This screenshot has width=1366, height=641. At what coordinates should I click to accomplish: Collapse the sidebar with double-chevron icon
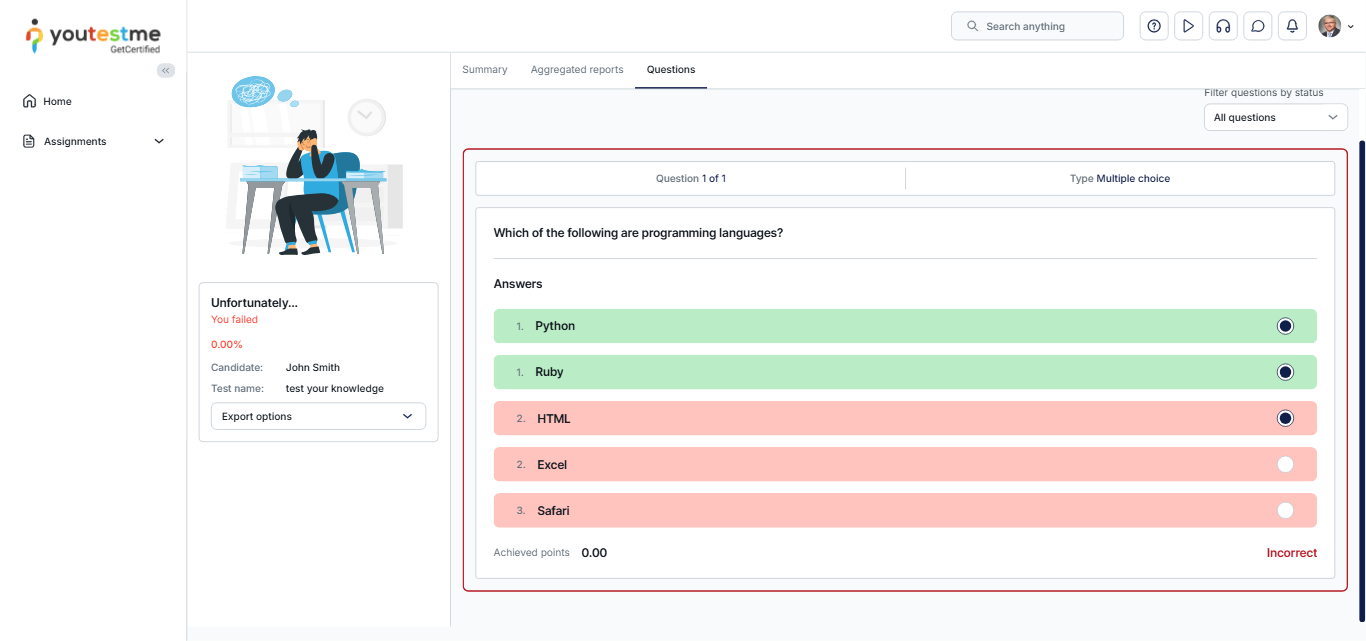pos(166,70)
